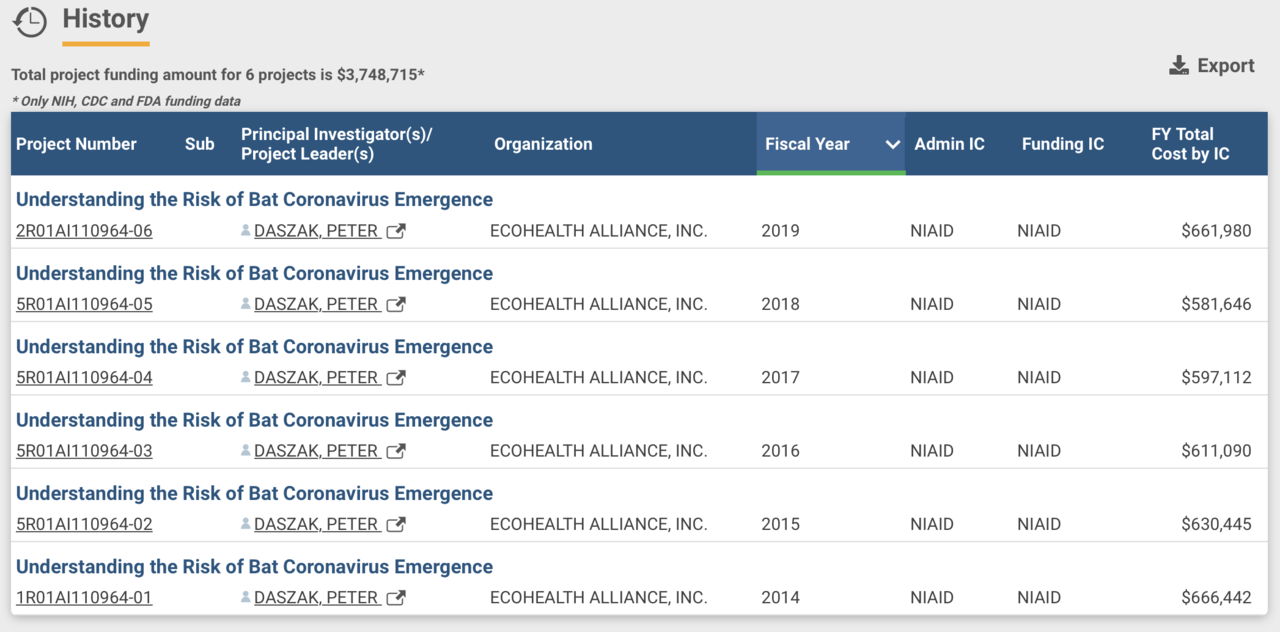Click the Export download icon

[1180, 66]
